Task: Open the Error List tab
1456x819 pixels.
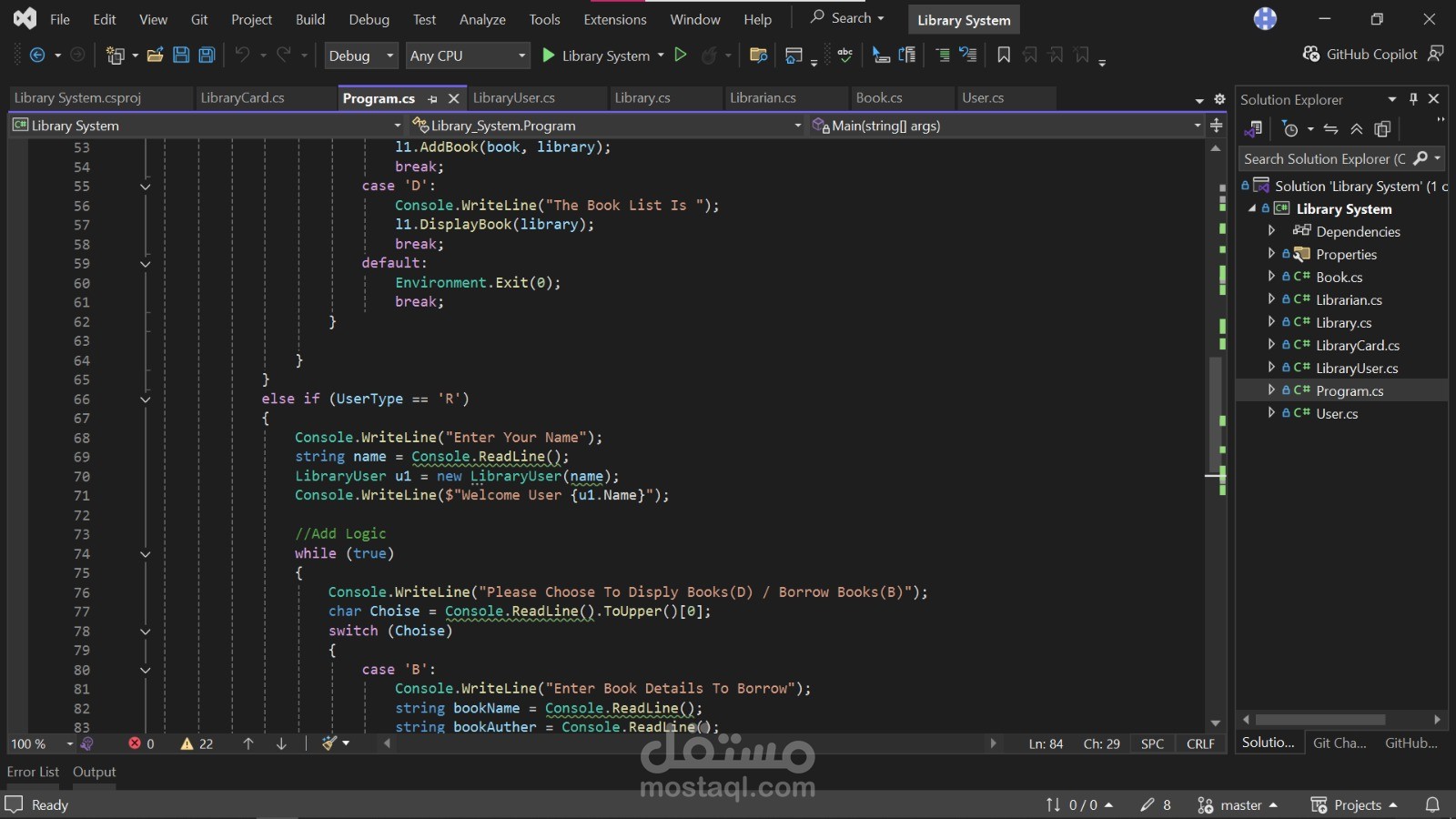Action: coord(33,772)
